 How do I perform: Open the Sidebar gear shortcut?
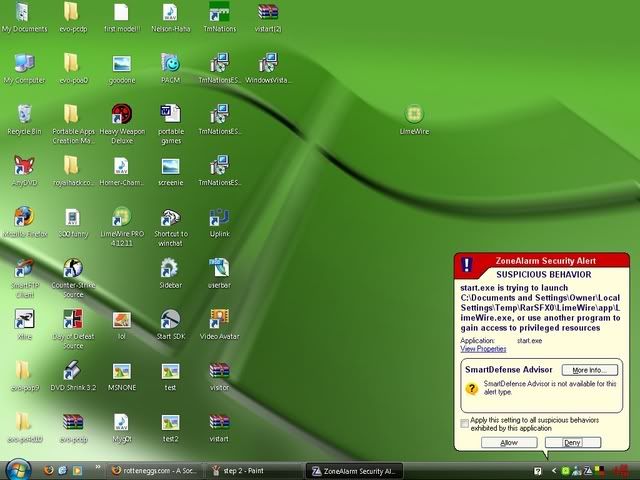click(x=170, y=273)
